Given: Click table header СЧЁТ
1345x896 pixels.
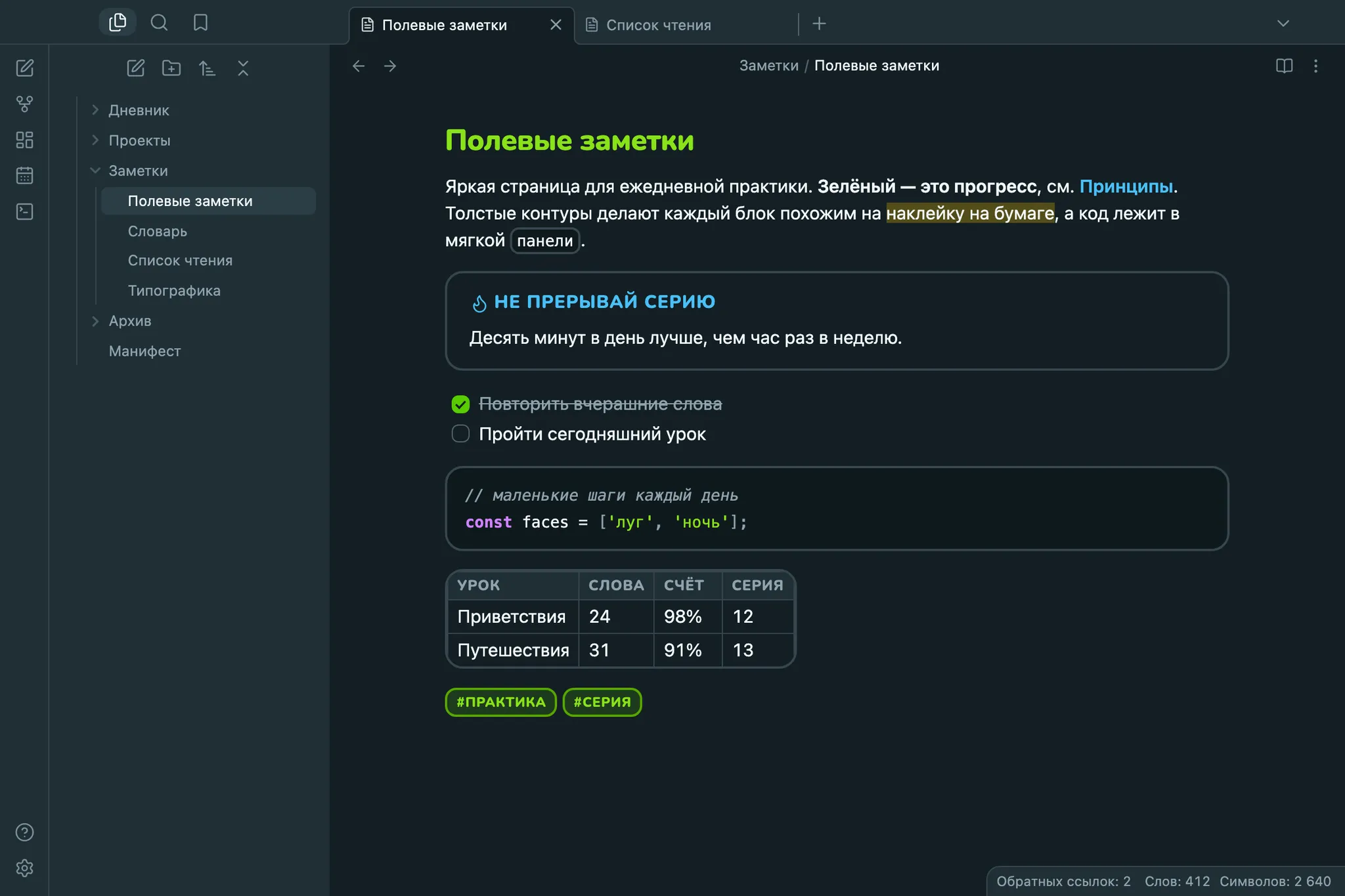Looking at the screenshot, I should (688, 586).
